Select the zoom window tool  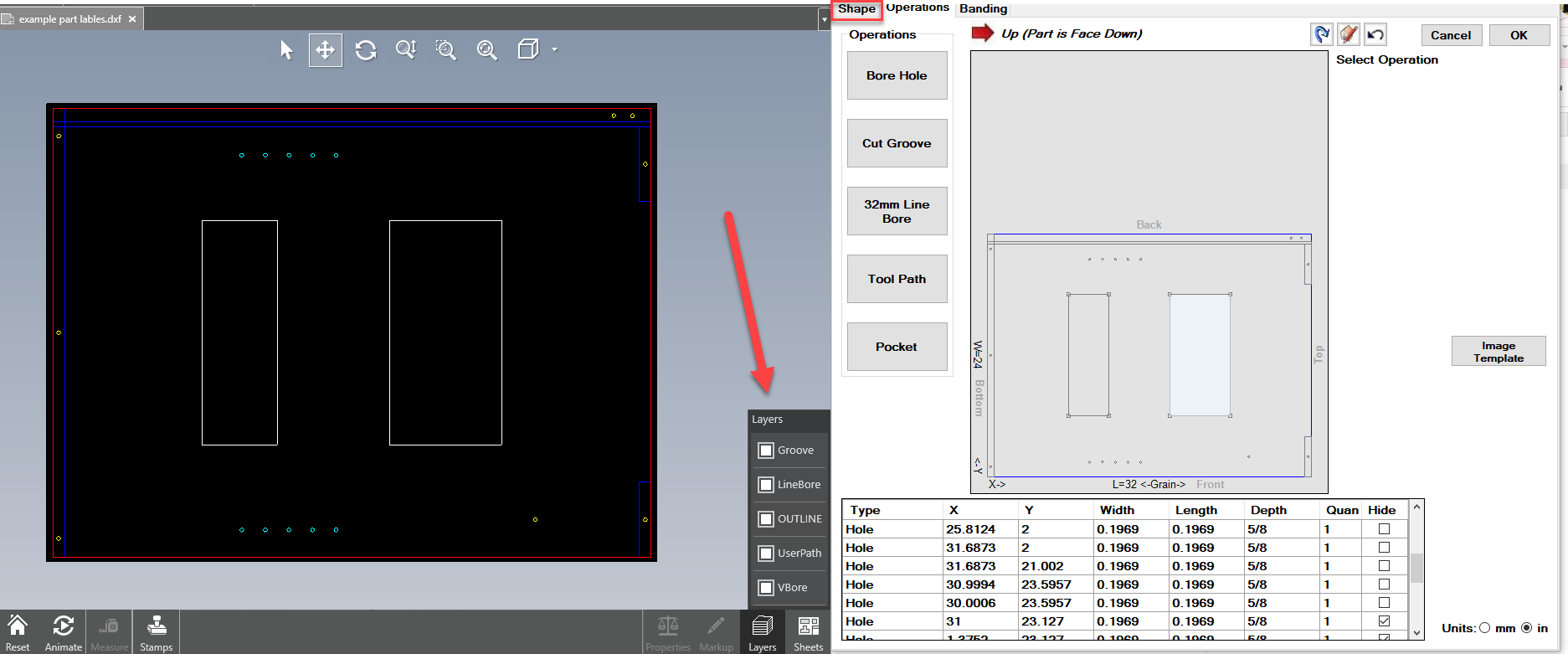pos(446,50)
